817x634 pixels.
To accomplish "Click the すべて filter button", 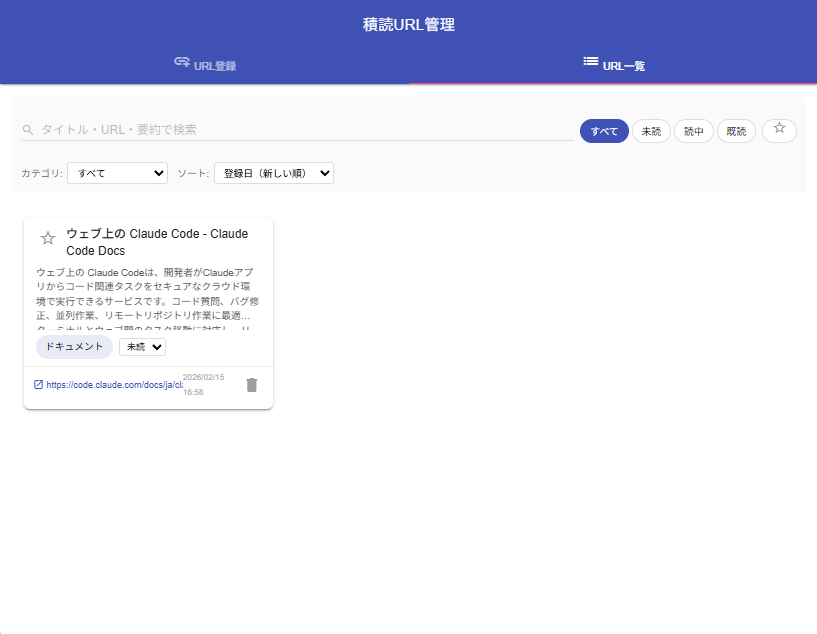I will coord(604,130).
